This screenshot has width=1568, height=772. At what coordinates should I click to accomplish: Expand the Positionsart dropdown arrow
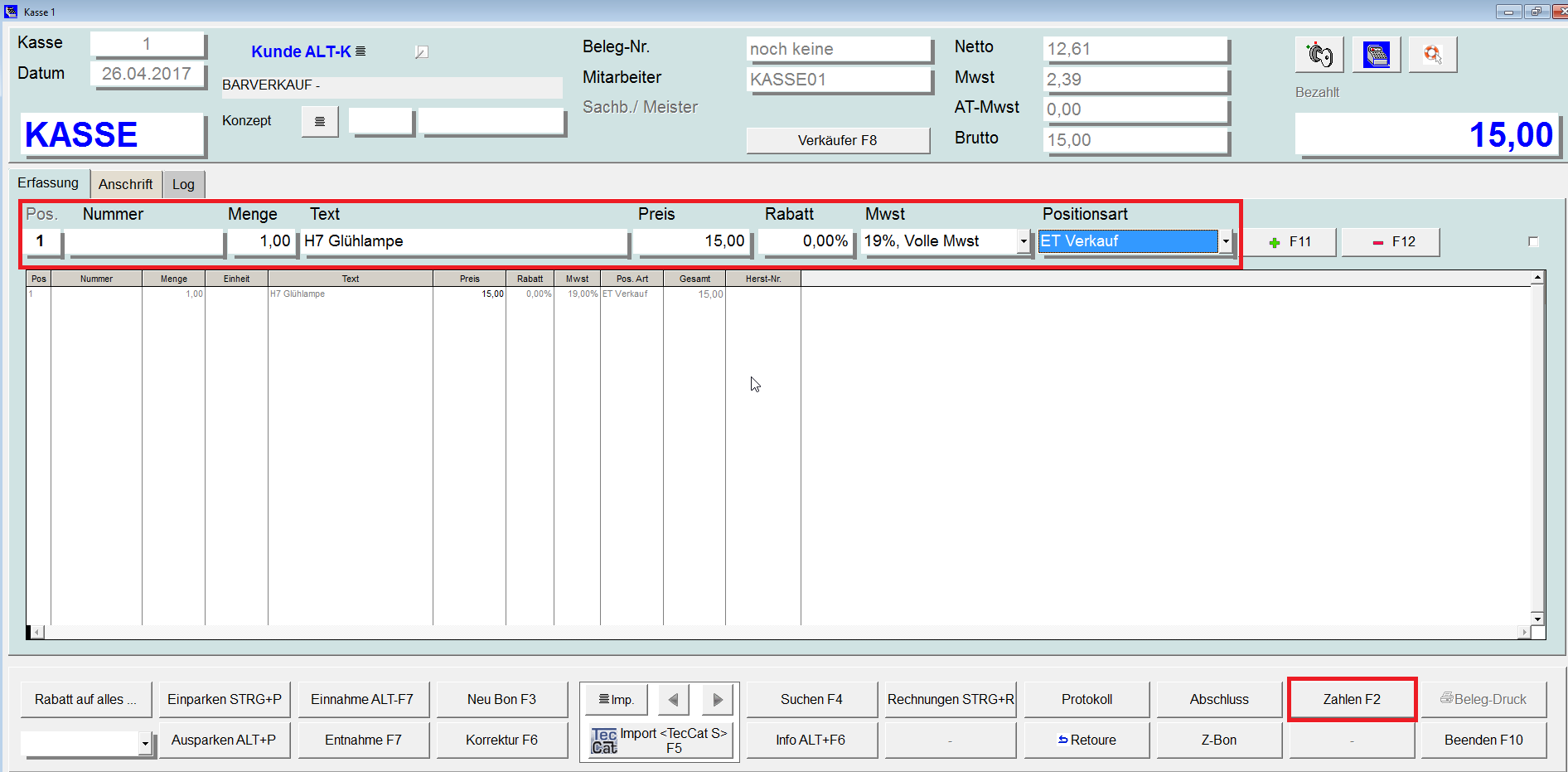(x=1225, y=241)
